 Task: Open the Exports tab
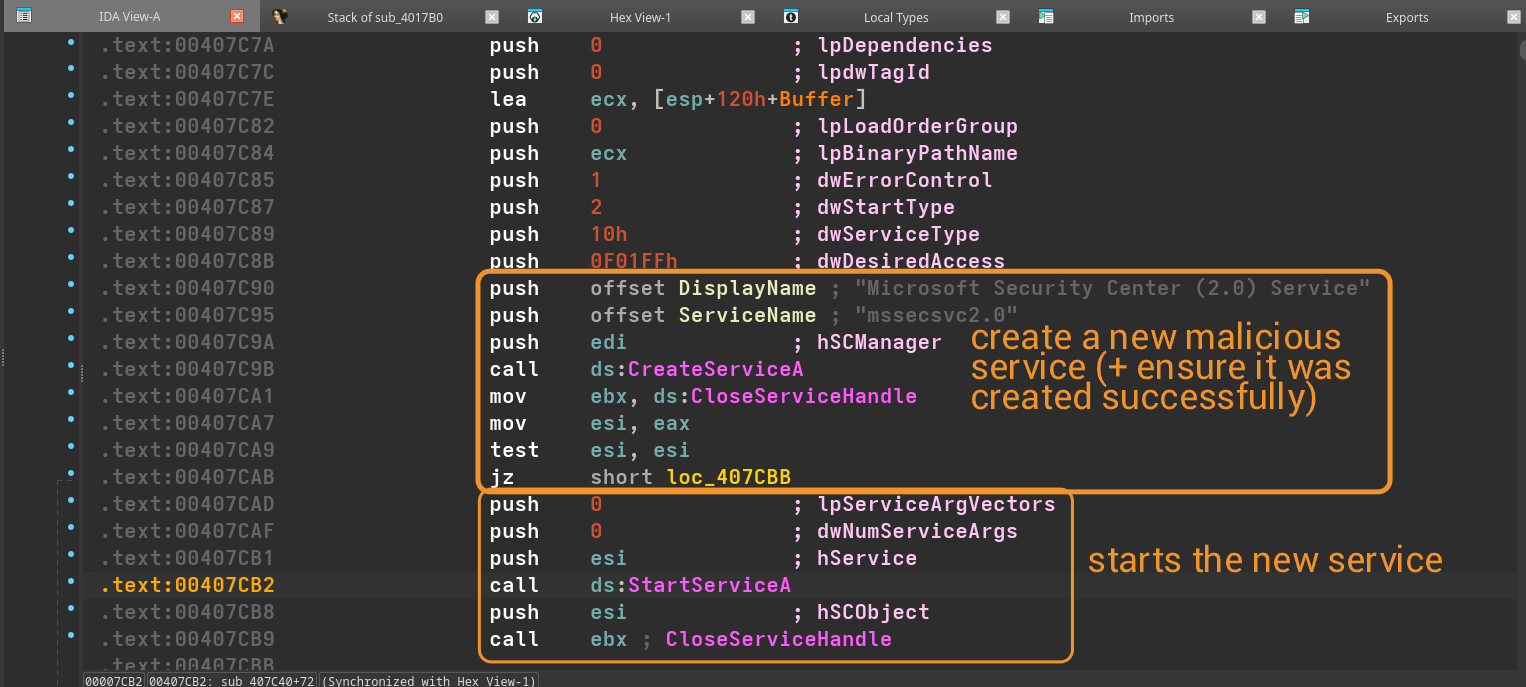1406,17
